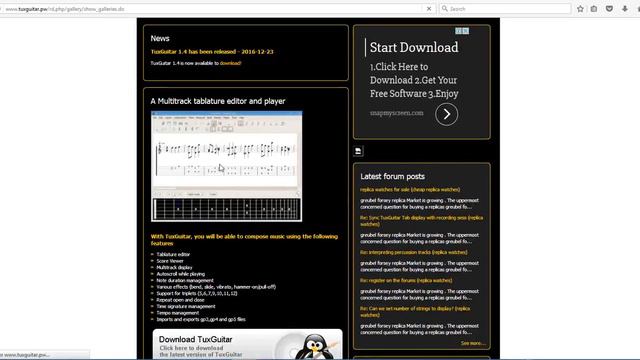Click the ad info icon on the advertisement
Viewport: 640px width, 360px height.
(459, 31)
